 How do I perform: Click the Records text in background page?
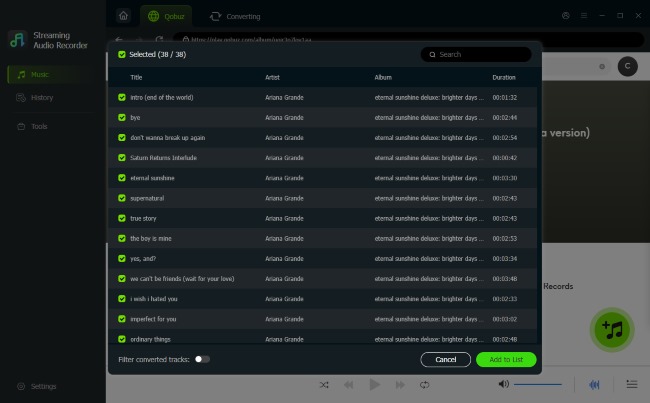click(x=558, y=286)
